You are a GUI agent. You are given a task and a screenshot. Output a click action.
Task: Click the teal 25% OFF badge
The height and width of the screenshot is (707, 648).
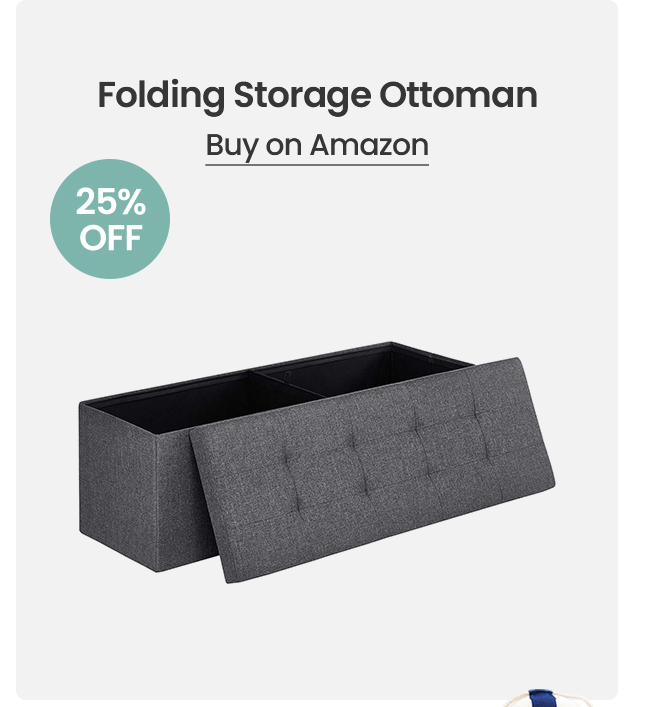[110, 219]
